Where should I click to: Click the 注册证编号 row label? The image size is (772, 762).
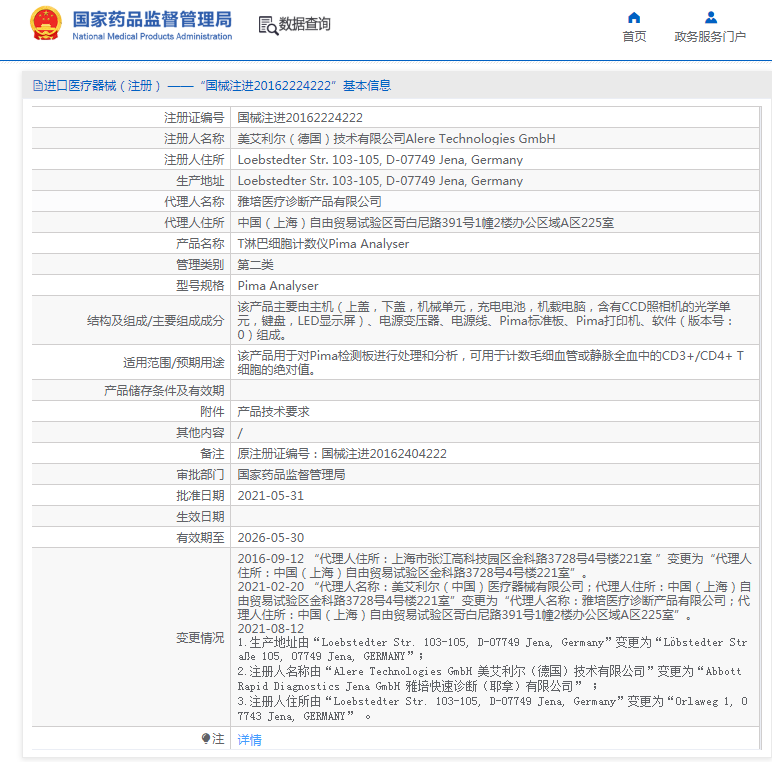click(x=194, y=118)
